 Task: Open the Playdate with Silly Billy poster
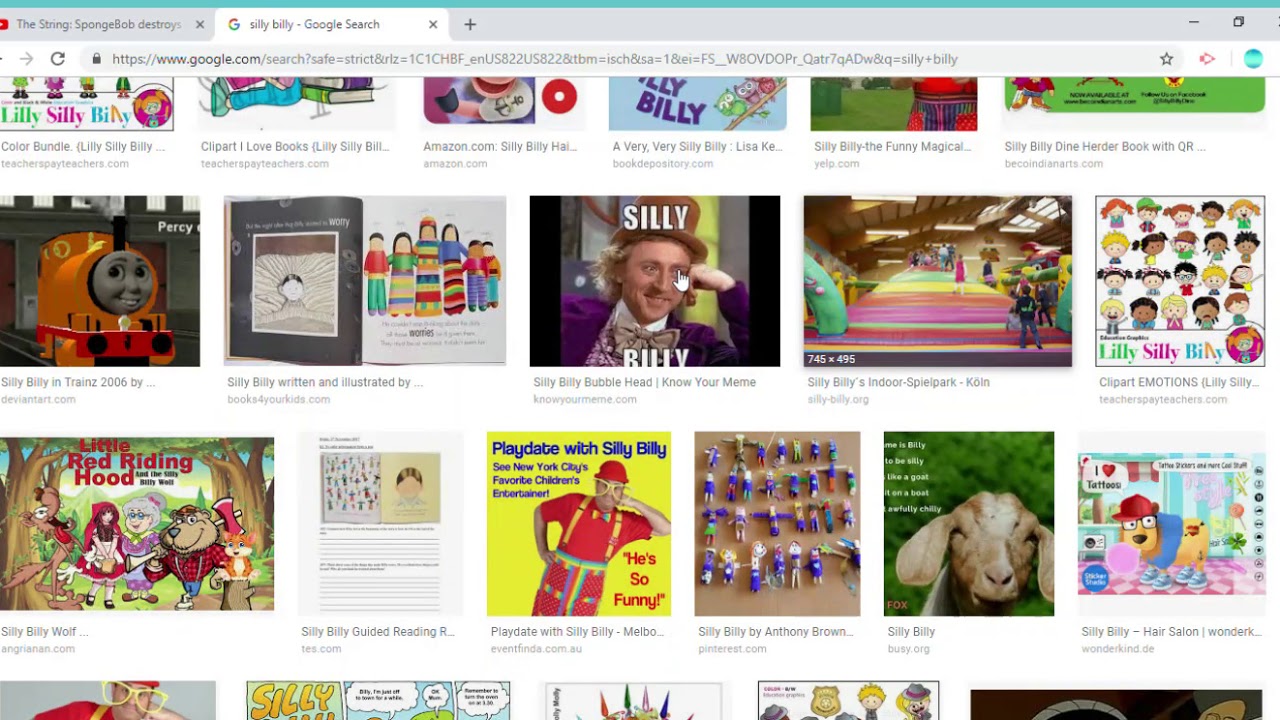click(579, 524)
